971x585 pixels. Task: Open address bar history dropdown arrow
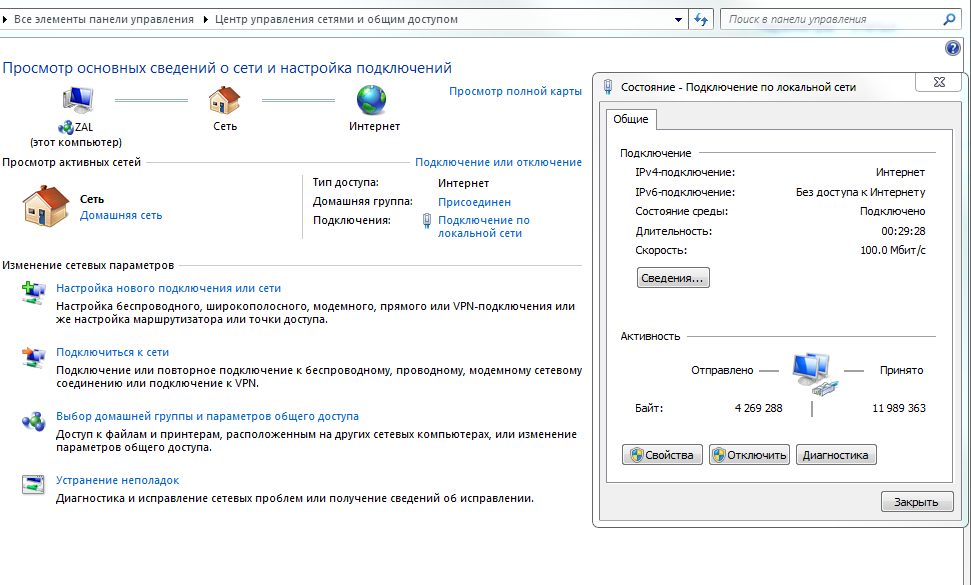(x=678, y=20)
